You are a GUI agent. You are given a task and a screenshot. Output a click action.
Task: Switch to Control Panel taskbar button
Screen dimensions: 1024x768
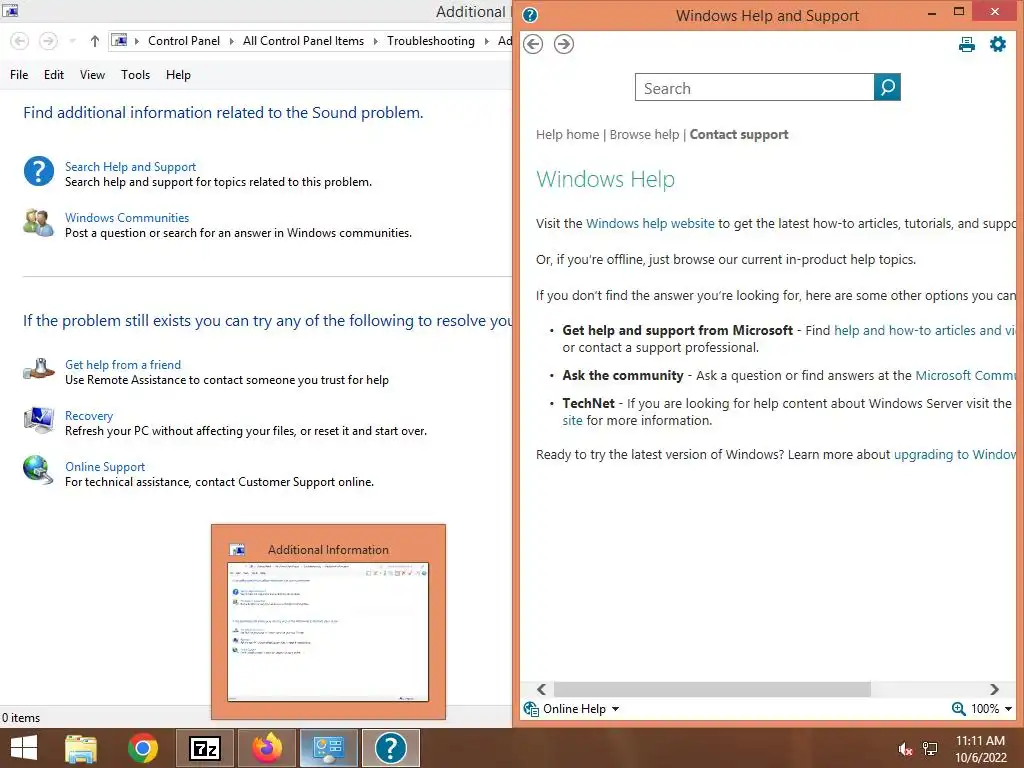pyautogui.click(x=328, y=748)
